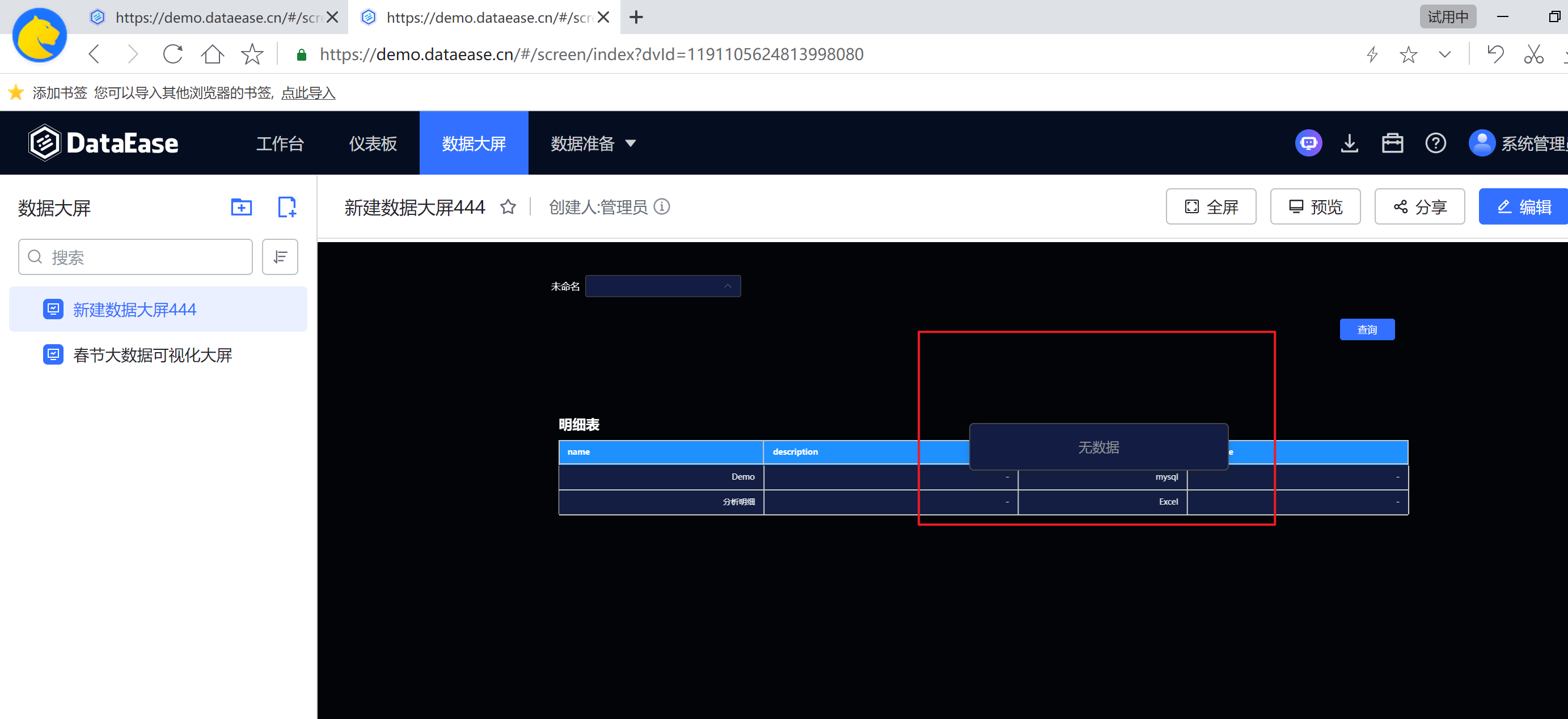The image size is (1568, 719).
Task: Click the creator info icon
Action: (662, 207)
